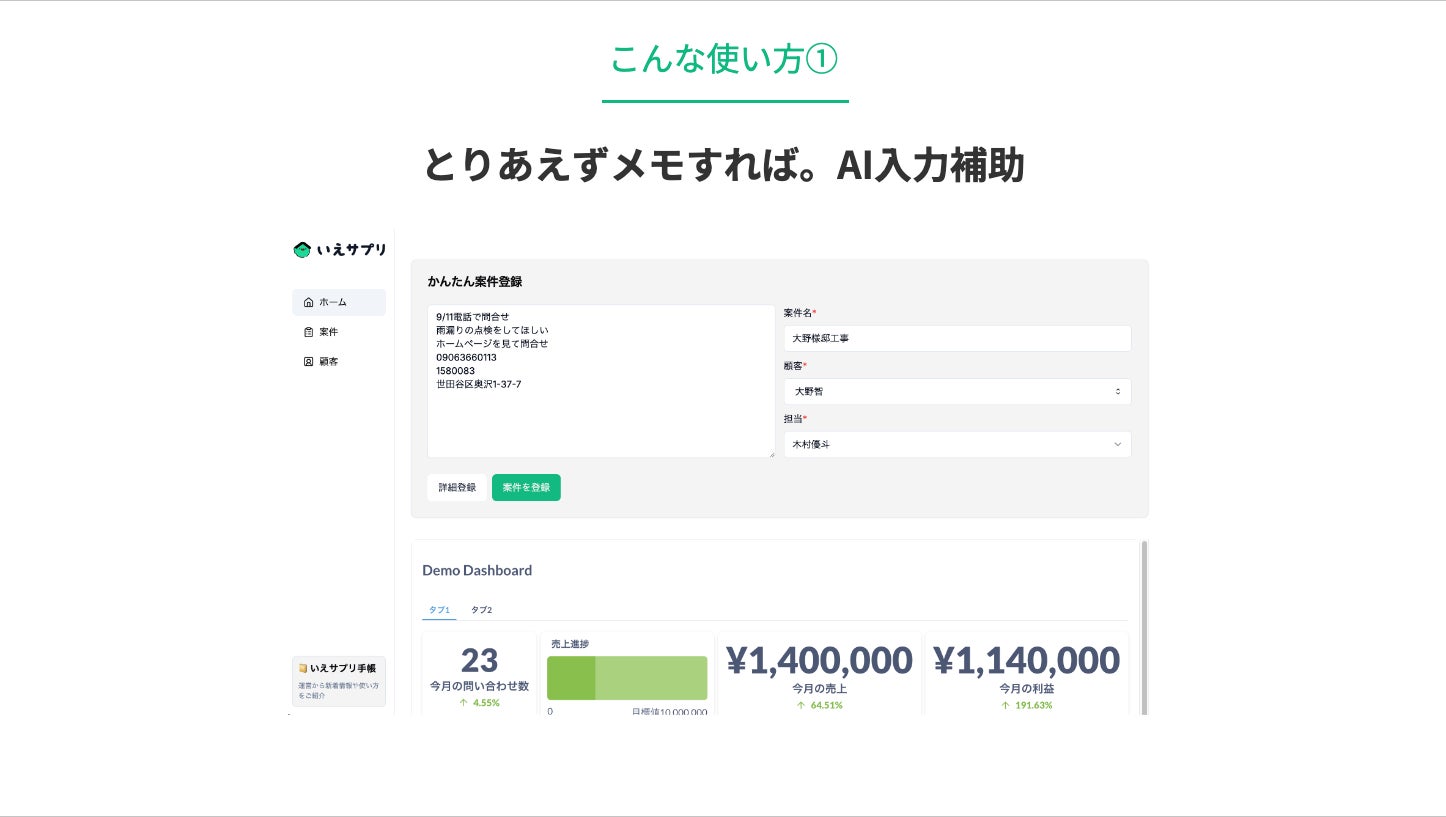Click the 売上進捗 green progress bar
The height and width of the screenshot is (817, 1446).
[627, 678]
